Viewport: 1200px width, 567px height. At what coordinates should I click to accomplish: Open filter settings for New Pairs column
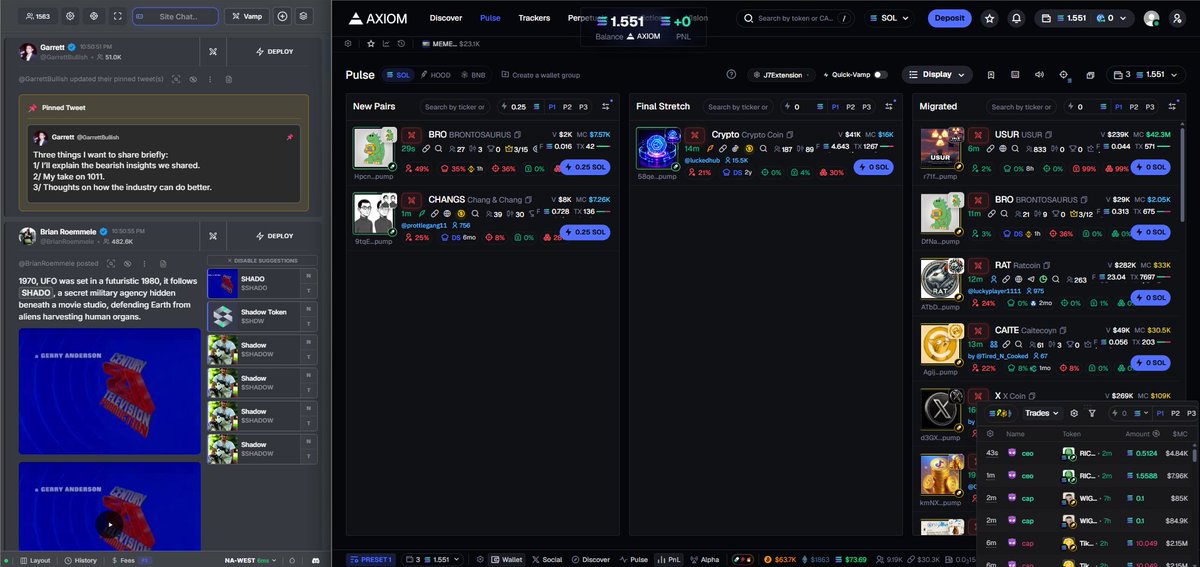(608, 106)
